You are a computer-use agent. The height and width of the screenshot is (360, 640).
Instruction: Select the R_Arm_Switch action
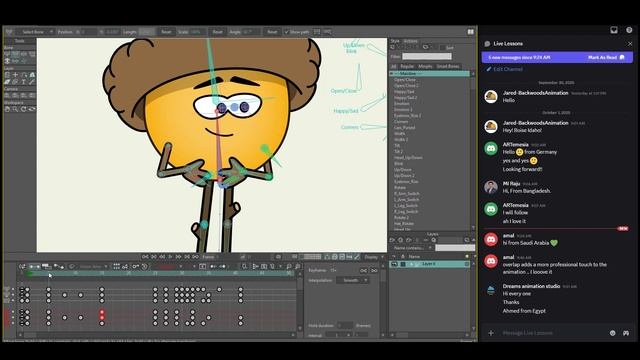[x=407, y=193]
